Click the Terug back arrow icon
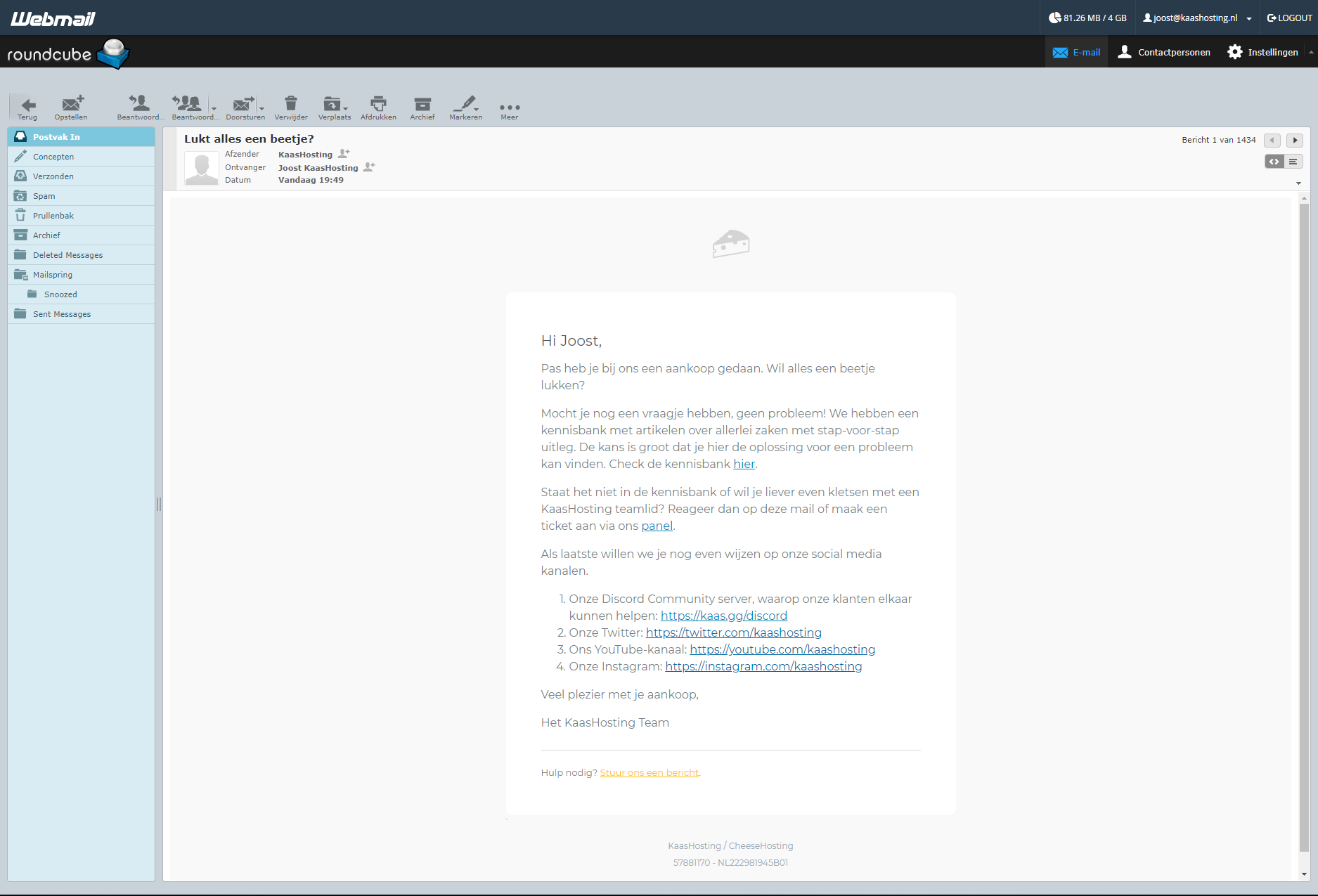The height and width of the screenshot is (896, 1318). point(27,105)
